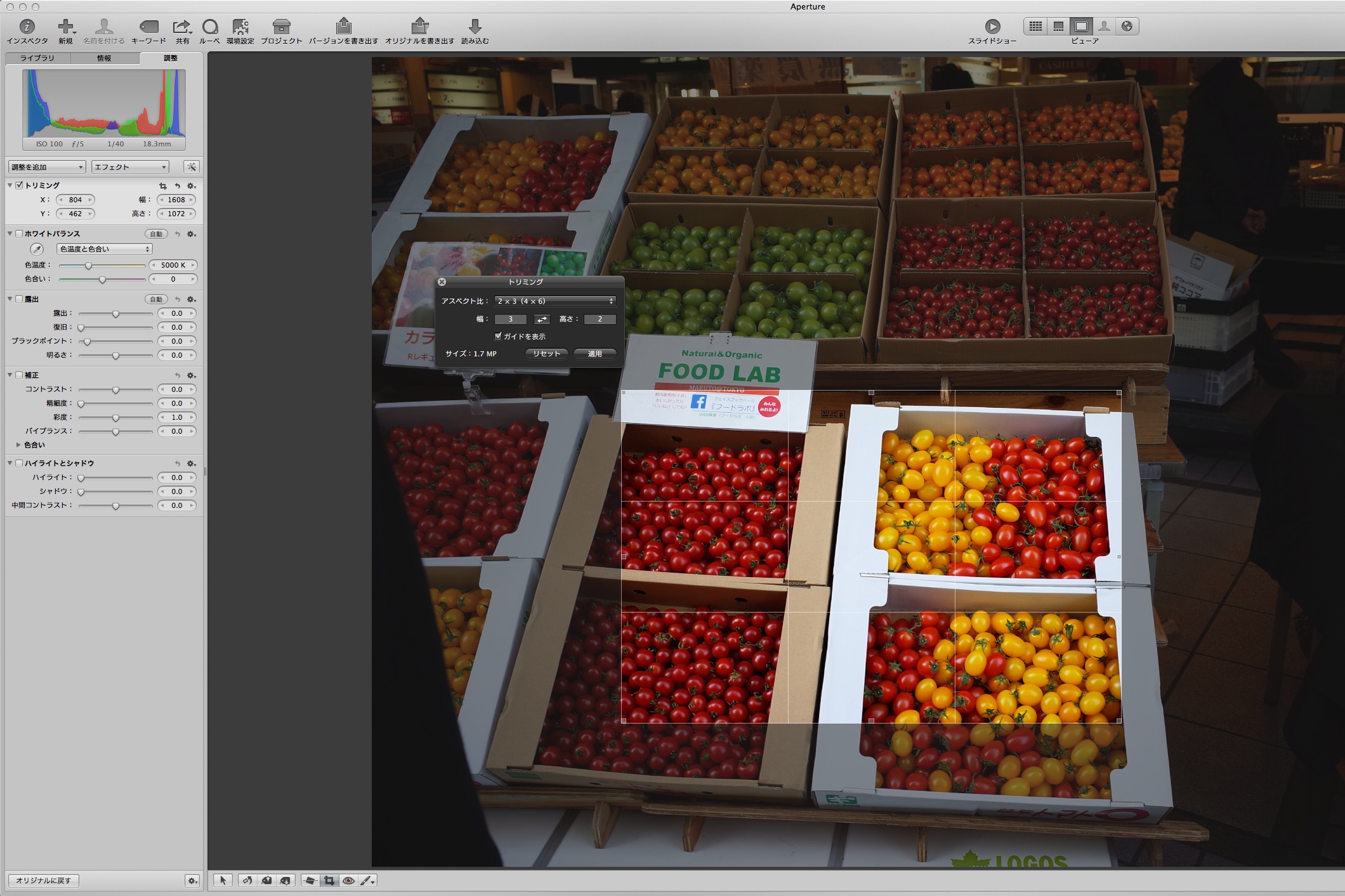Image resolution: width=1345 pixels, height=896 pixels.
Task: Activate the ルーペ (Loupe) tool
Action: coord(210,27)
